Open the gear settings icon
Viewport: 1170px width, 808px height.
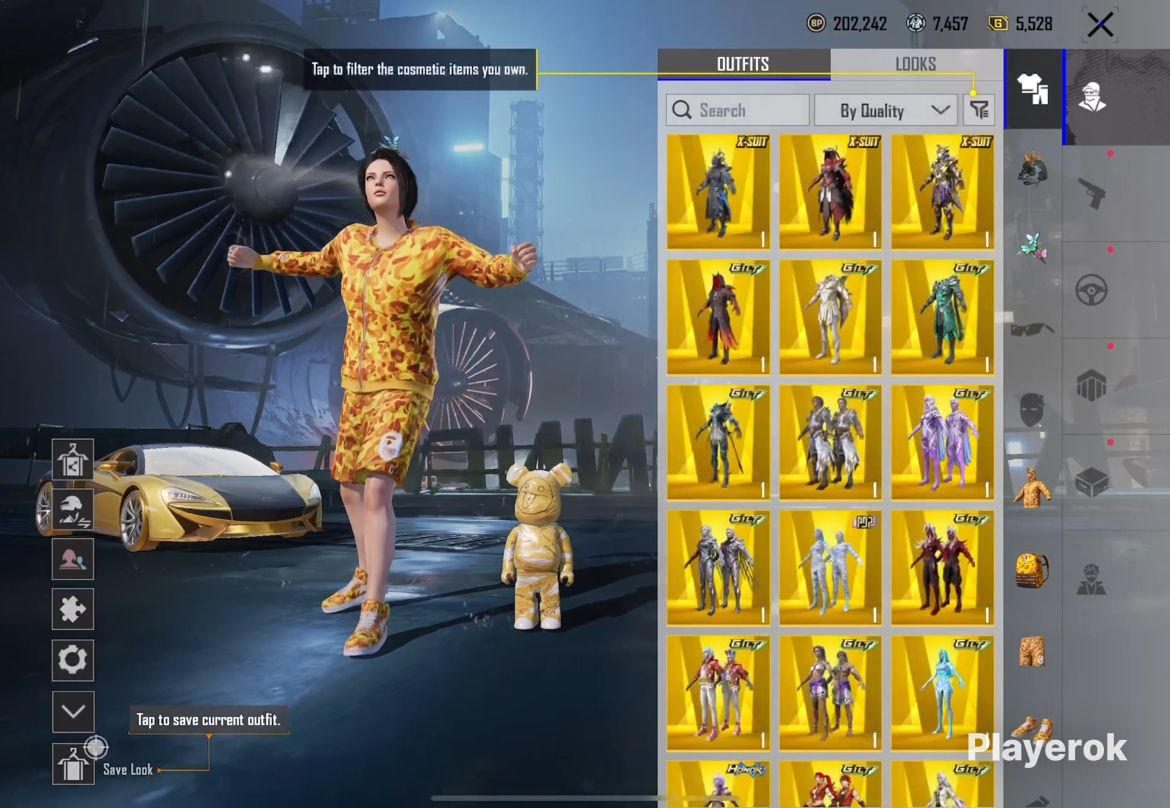click(x=72, y=660)
